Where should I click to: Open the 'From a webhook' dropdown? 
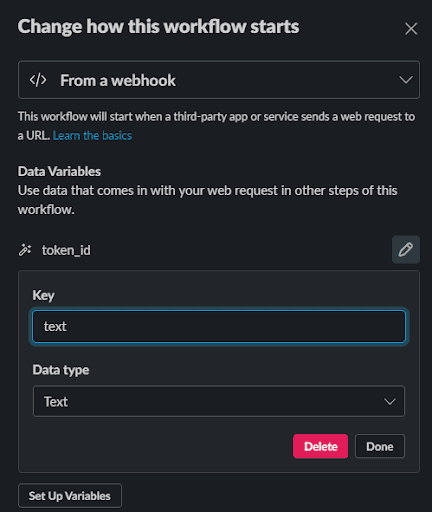pyautogui.click(x=219, y=80)
